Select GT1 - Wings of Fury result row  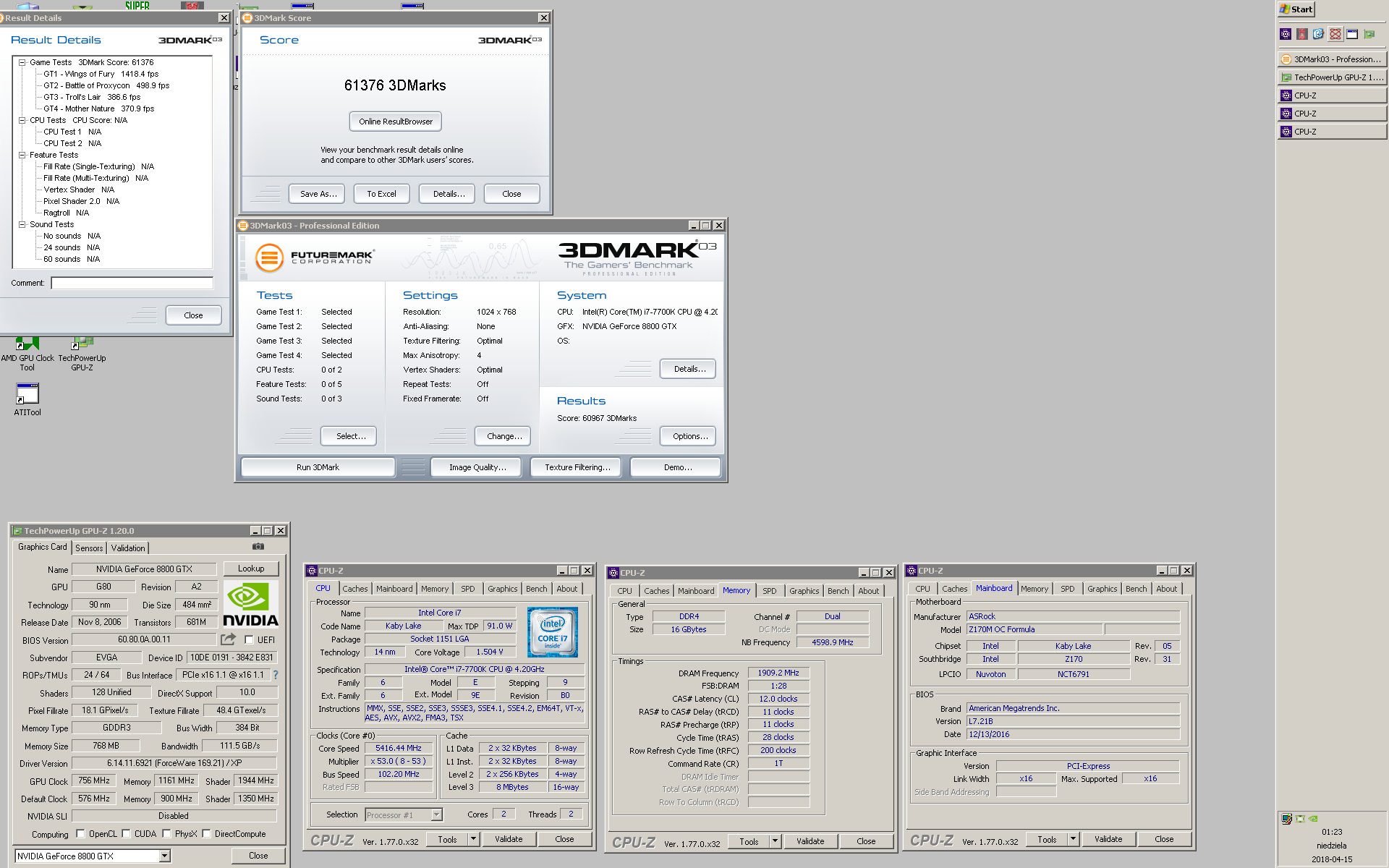(101, 74)
